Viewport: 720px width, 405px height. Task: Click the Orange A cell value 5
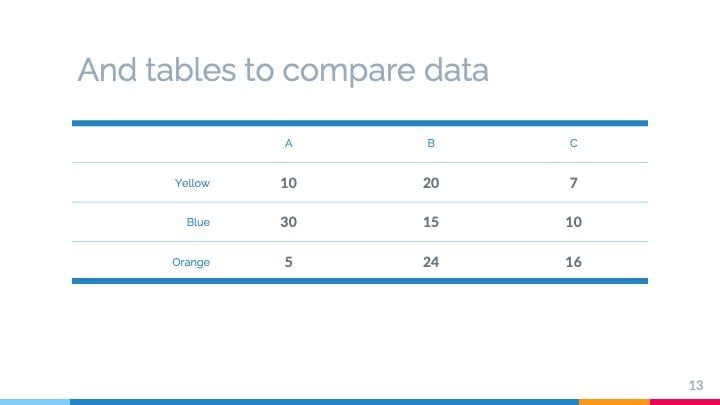288,262
